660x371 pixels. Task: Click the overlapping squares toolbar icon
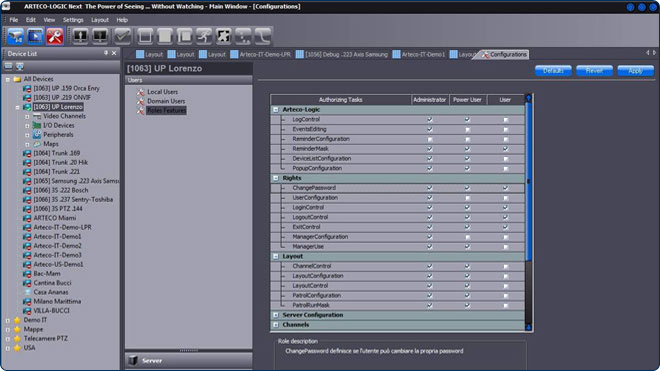[x=184, y=36]
